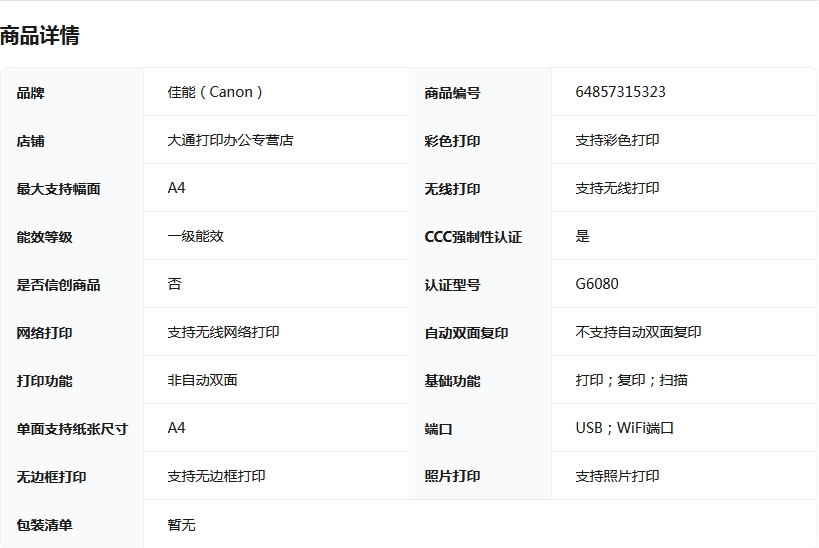Click the 暂无 value for 包装清单
The width and height of the screenshot is (819, 548).
pyautogui.click(x=181, y=525)
